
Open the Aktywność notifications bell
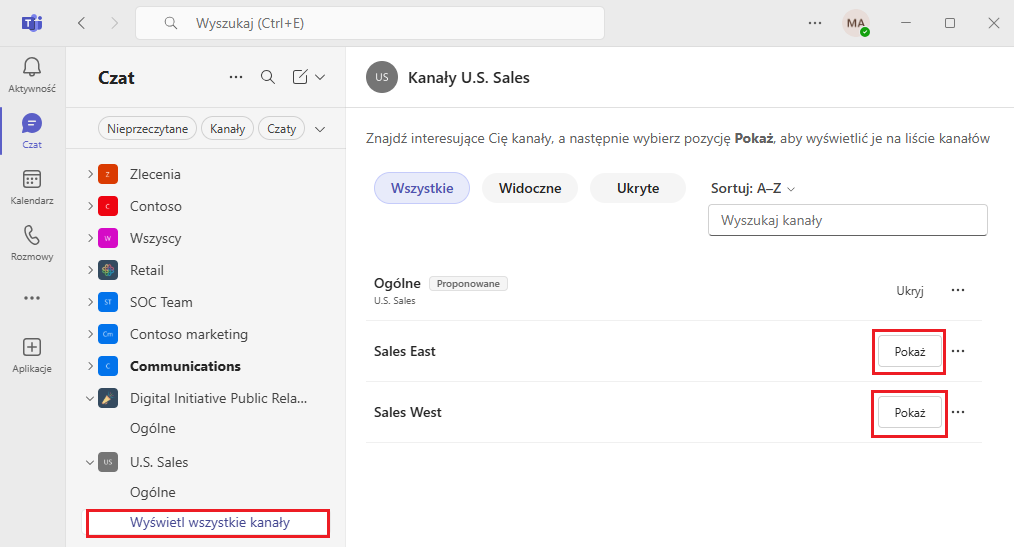click(x=32, y=74)
